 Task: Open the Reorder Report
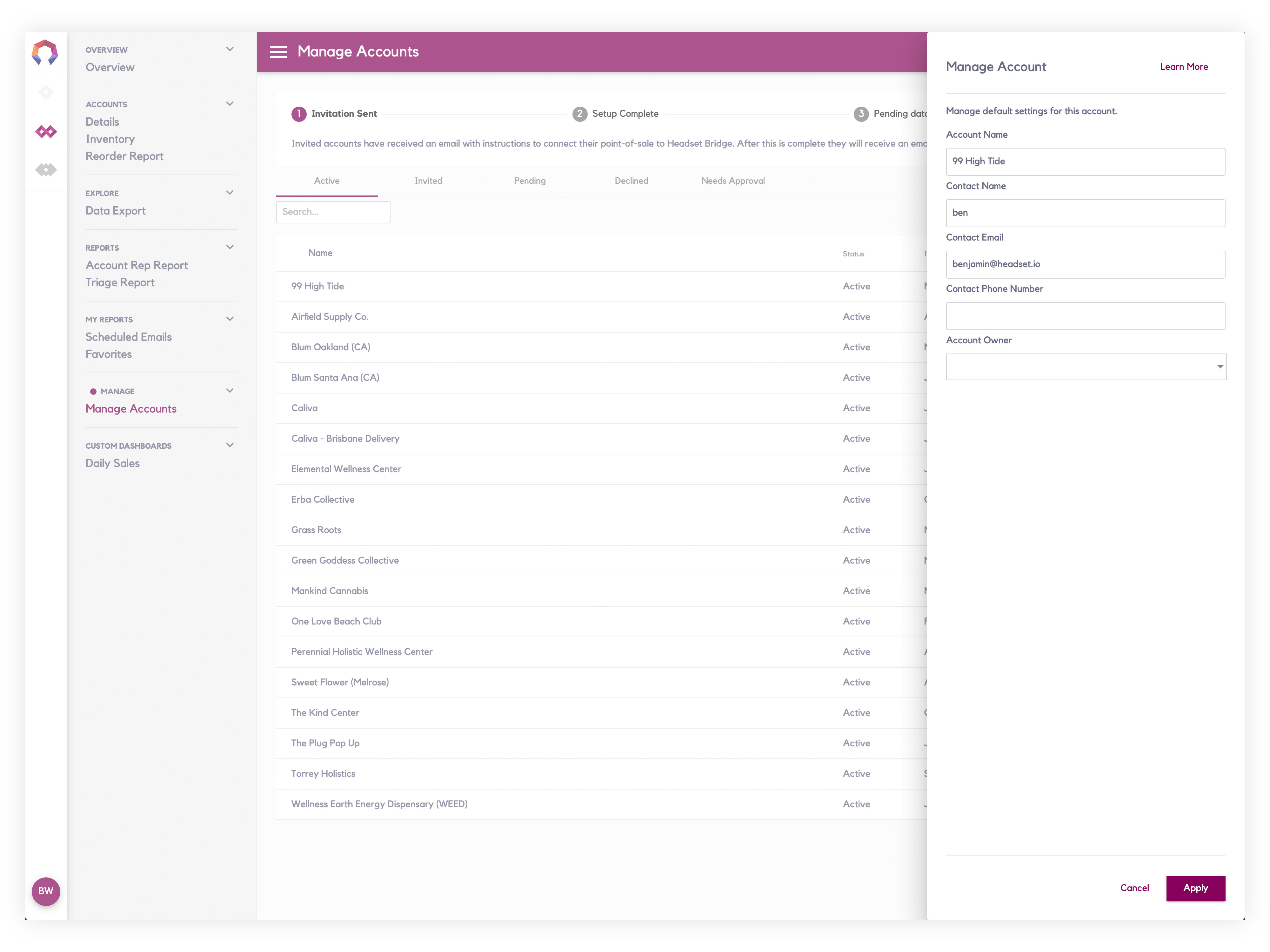(x=124, y=156)
